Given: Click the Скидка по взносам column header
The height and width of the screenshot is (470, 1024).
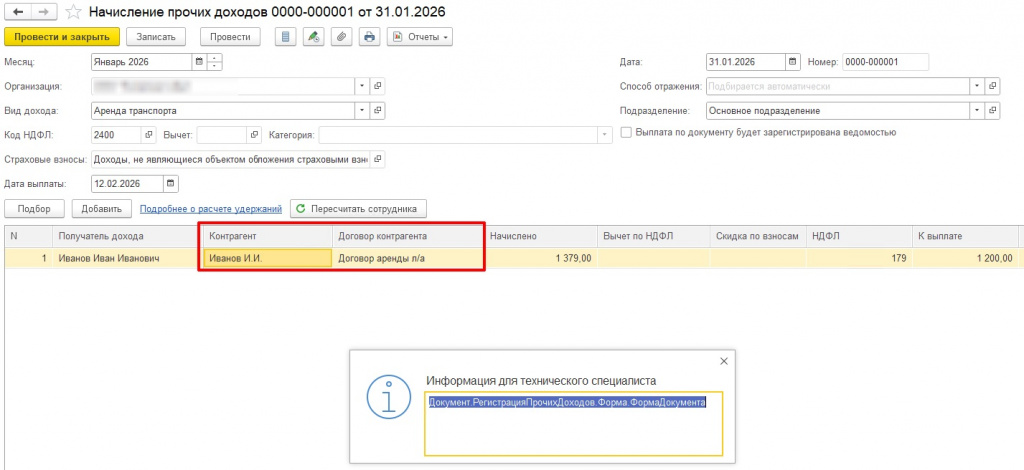Looking at the screenshot, I should [x=759, y=236].
